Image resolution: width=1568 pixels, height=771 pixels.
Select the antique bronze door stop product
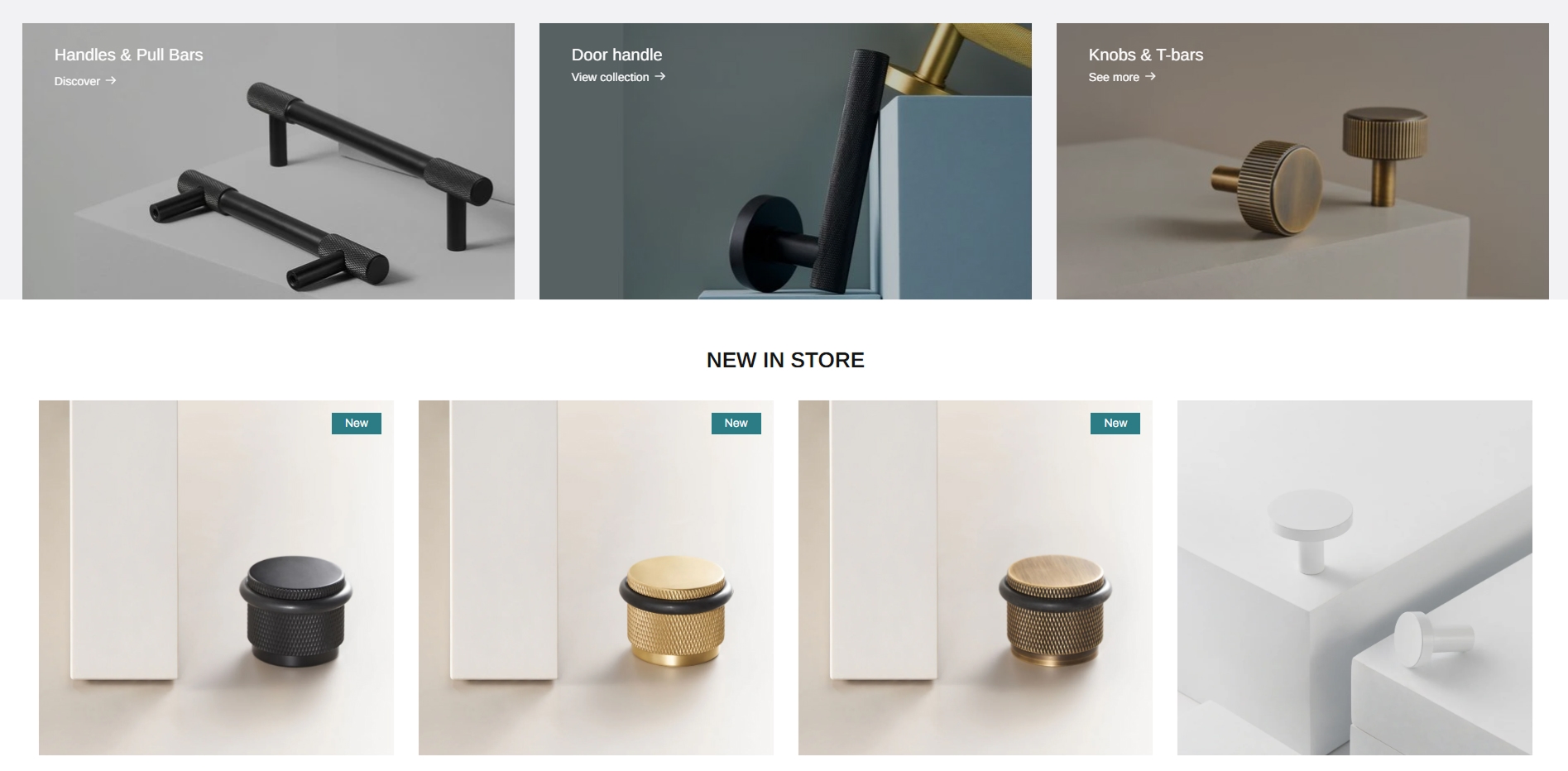(976, 577)
